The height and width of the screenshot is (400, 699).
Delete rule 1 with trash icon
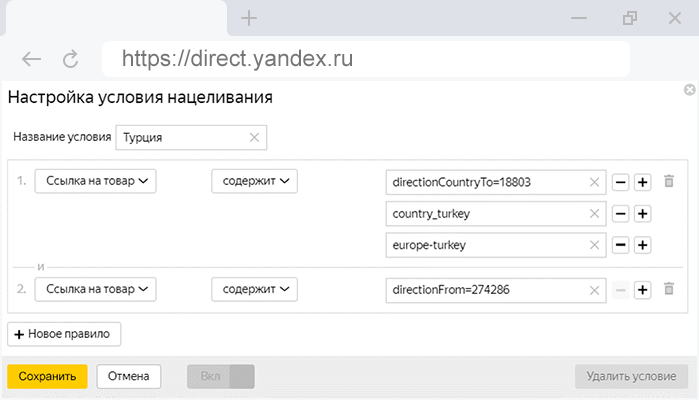[669, 181]
